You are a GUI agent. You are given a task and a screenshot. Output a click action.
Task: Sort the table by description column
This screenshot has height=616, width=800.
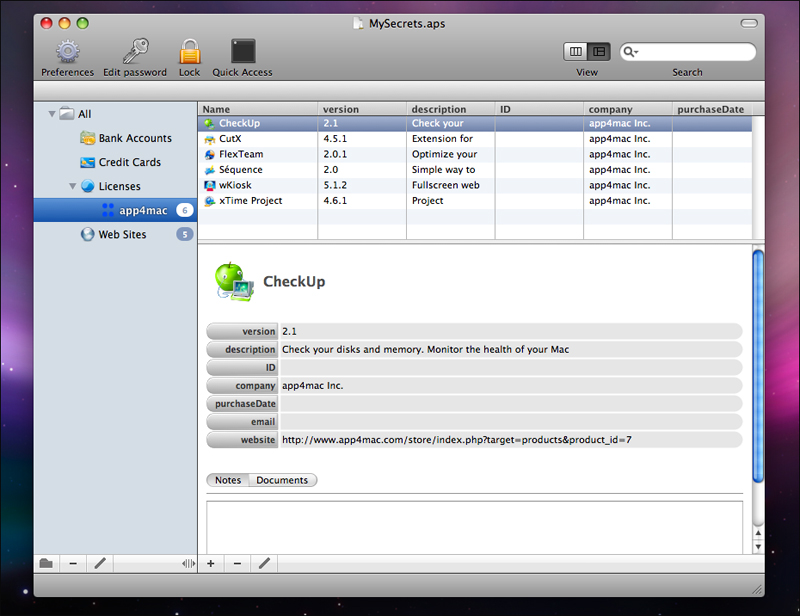coord(451,109)
